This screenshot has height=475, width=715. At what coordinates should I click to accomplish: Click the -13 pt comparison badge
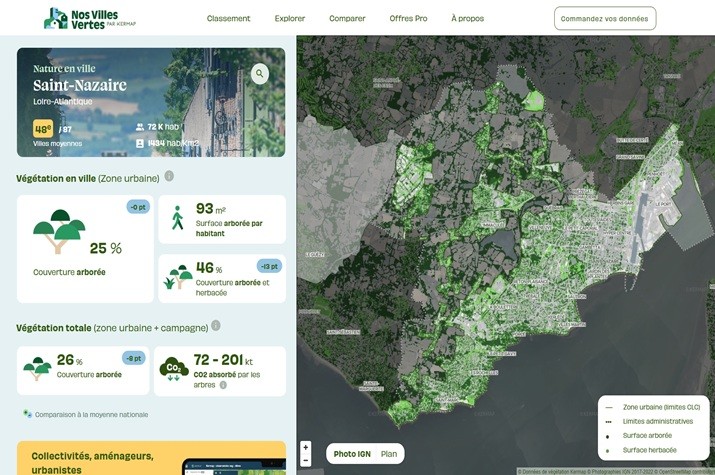point(269,266)
